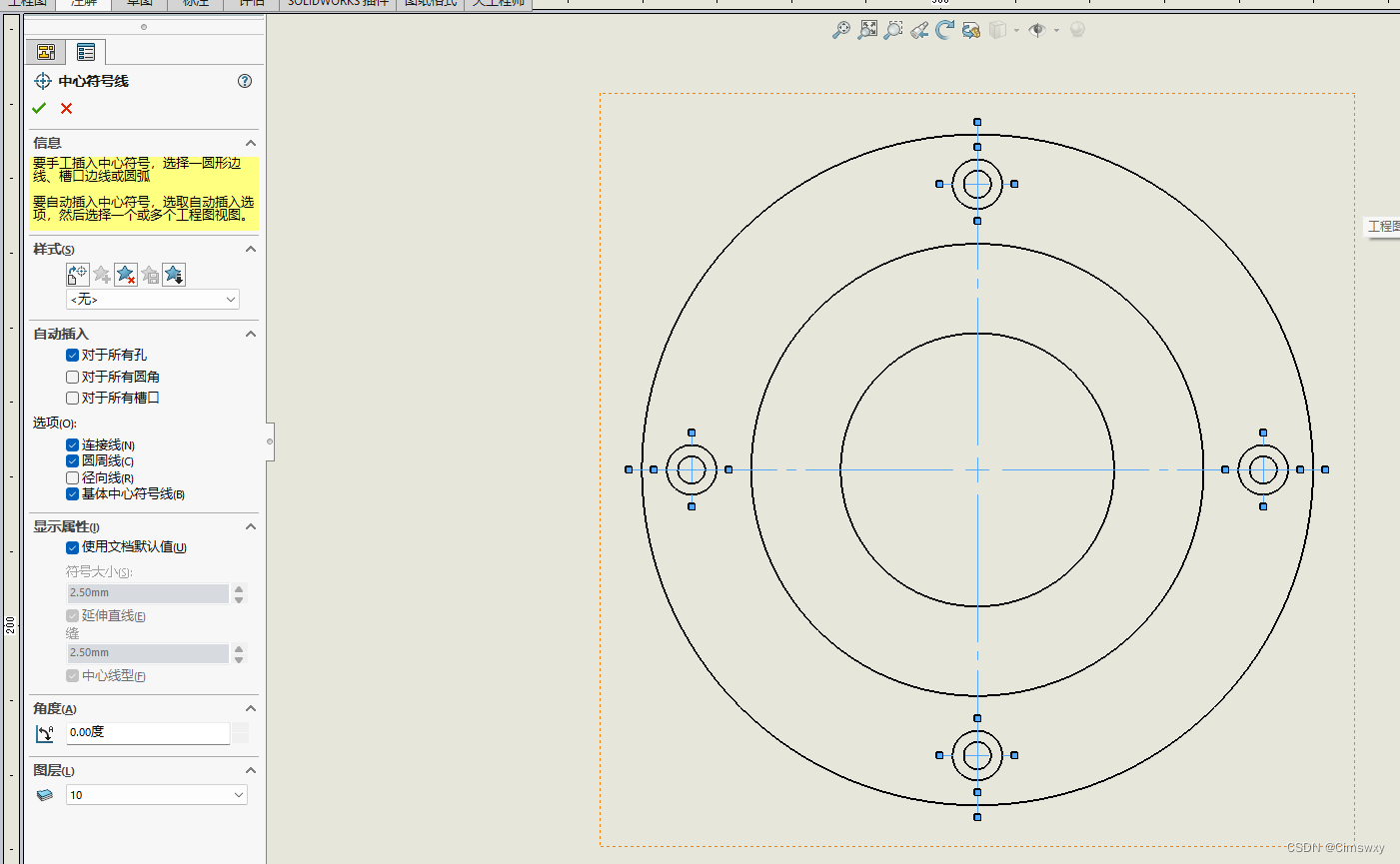Click the scene sphere icon in view toolbar
The image size is (1400, 864).
point(1077,30)
